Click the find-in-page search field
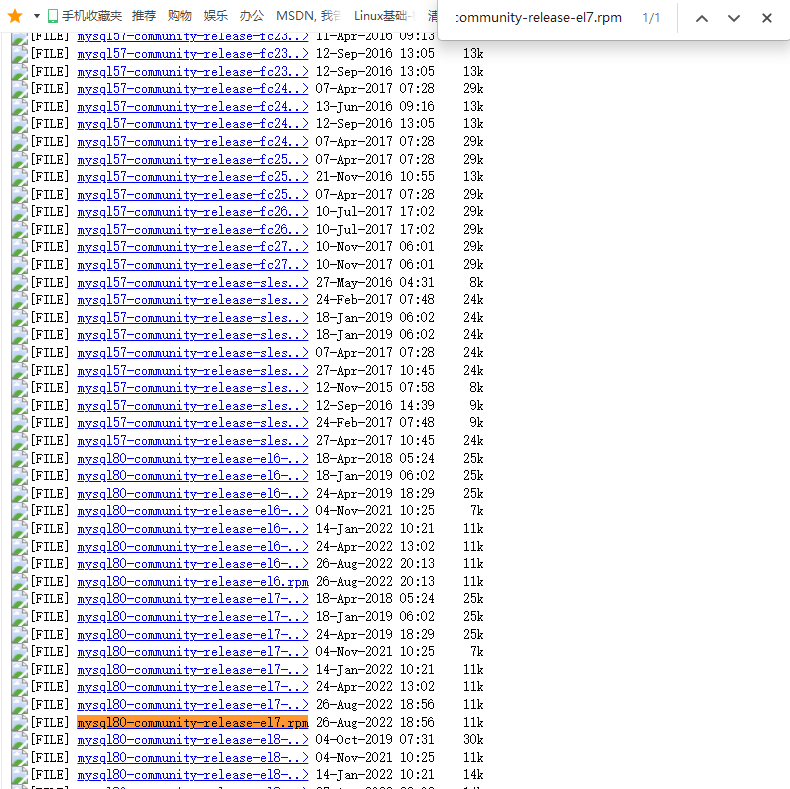Viewport: 790px width, 789px height. point(538,18)
